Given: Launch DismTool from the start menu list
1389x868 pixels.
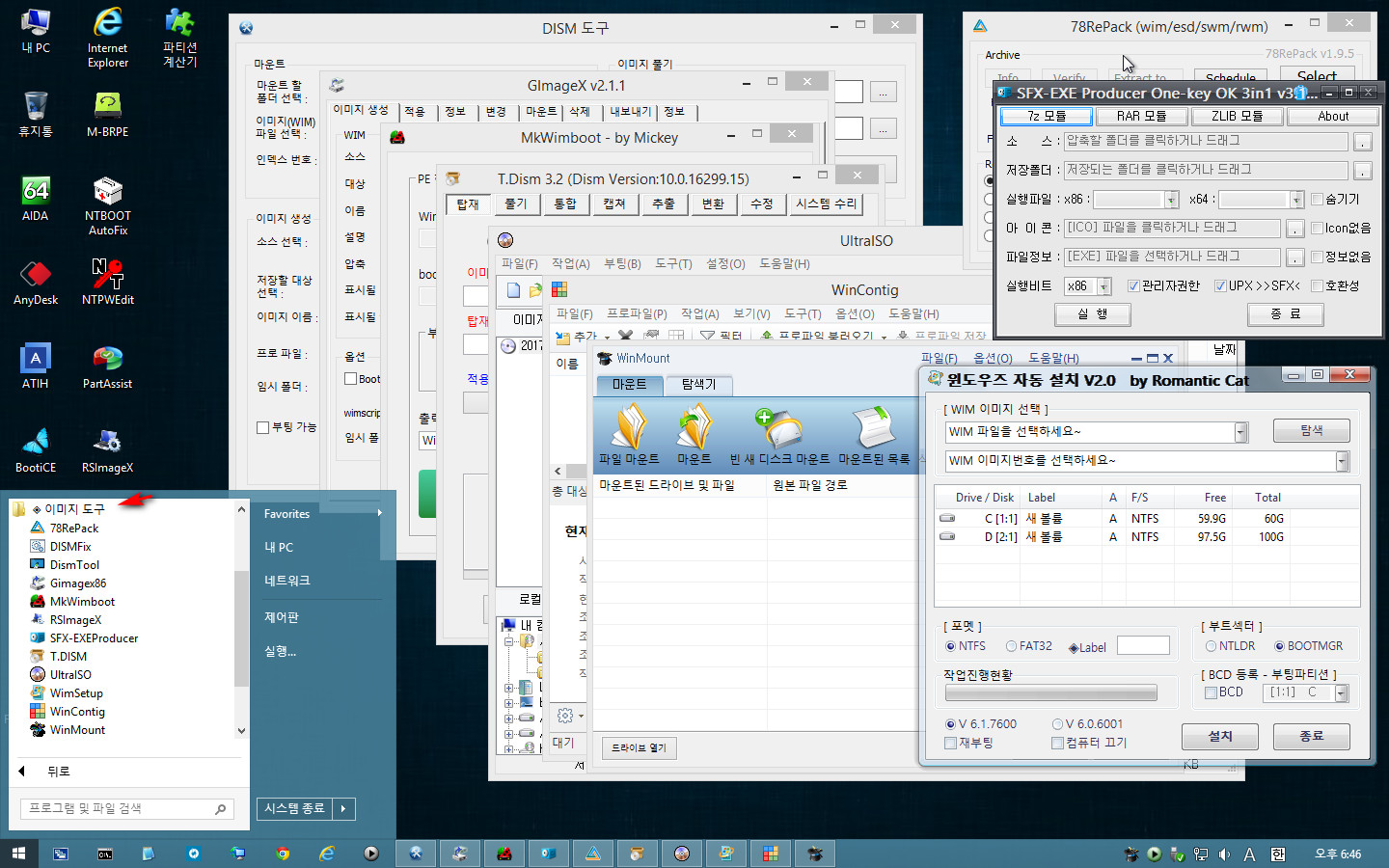Looking at the screenshot, I should [x=74, y=564].
